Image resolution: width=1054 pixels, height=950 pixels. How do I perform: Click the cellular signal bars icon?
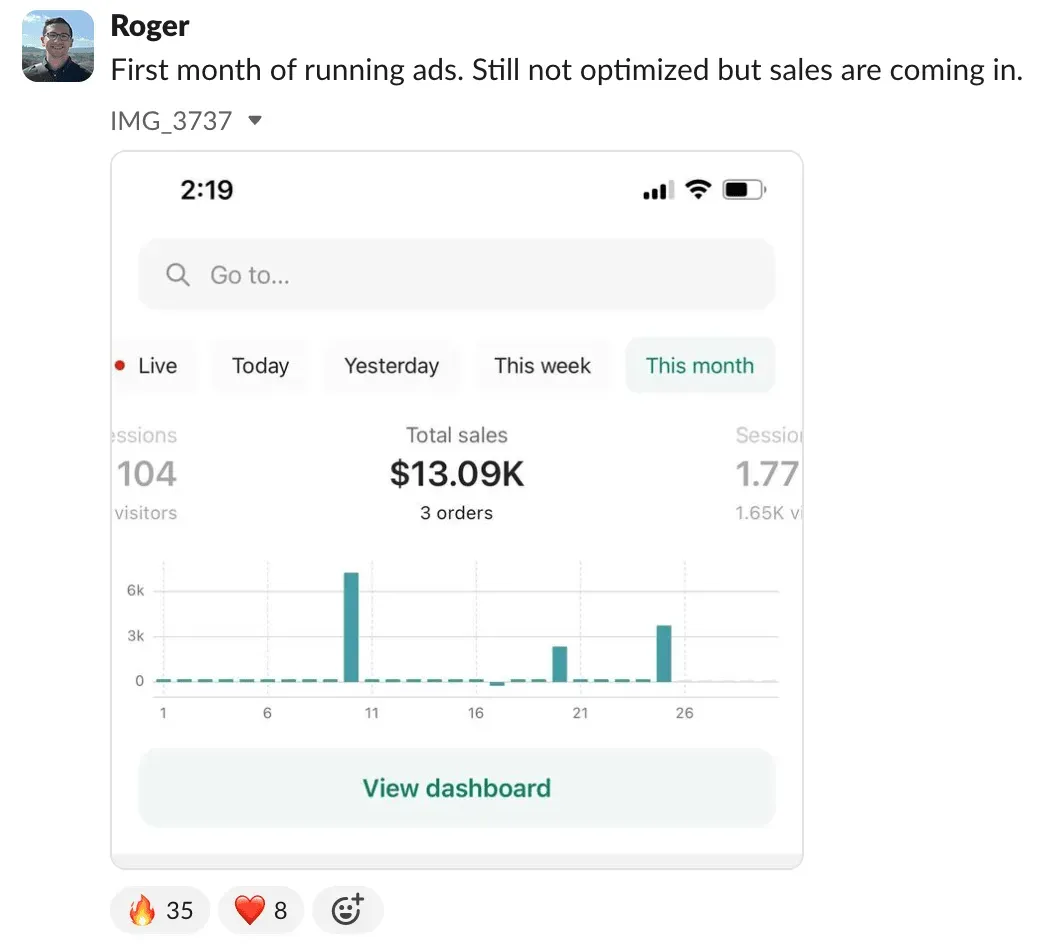click(659, 190)
